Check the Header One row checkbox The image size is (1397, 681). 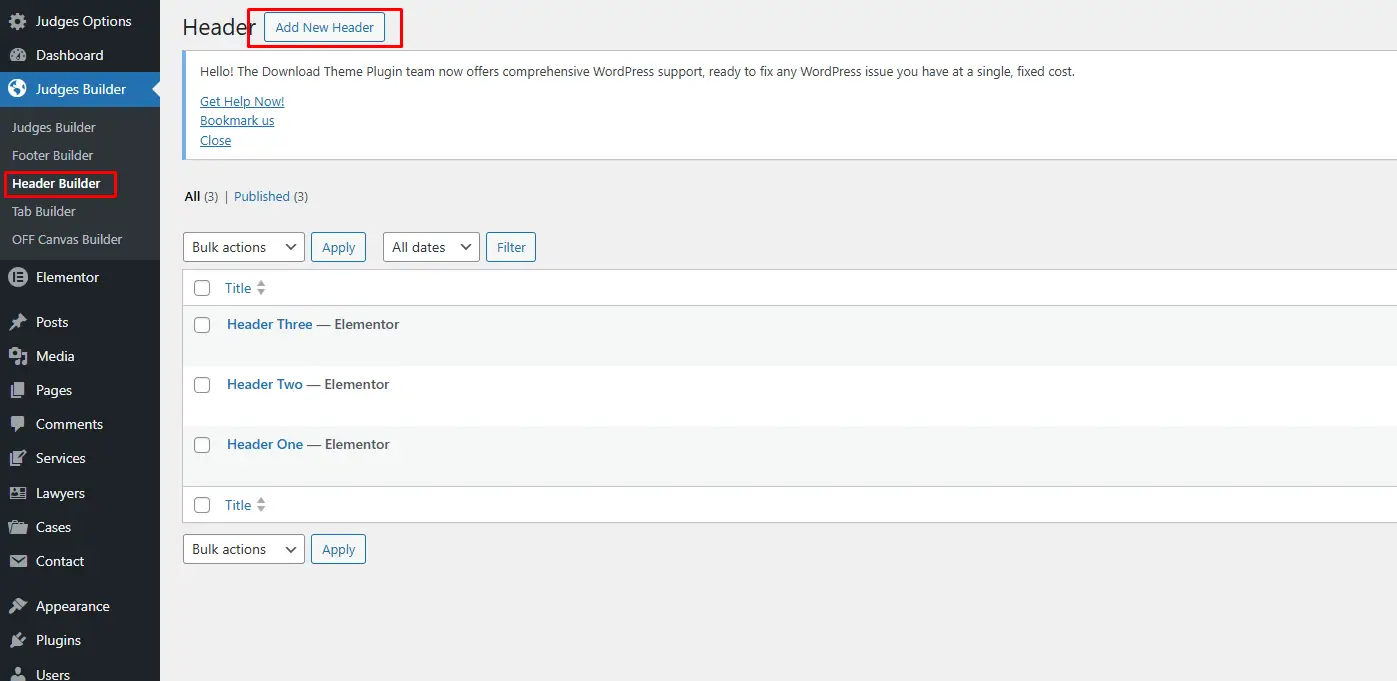click(202, 445)
